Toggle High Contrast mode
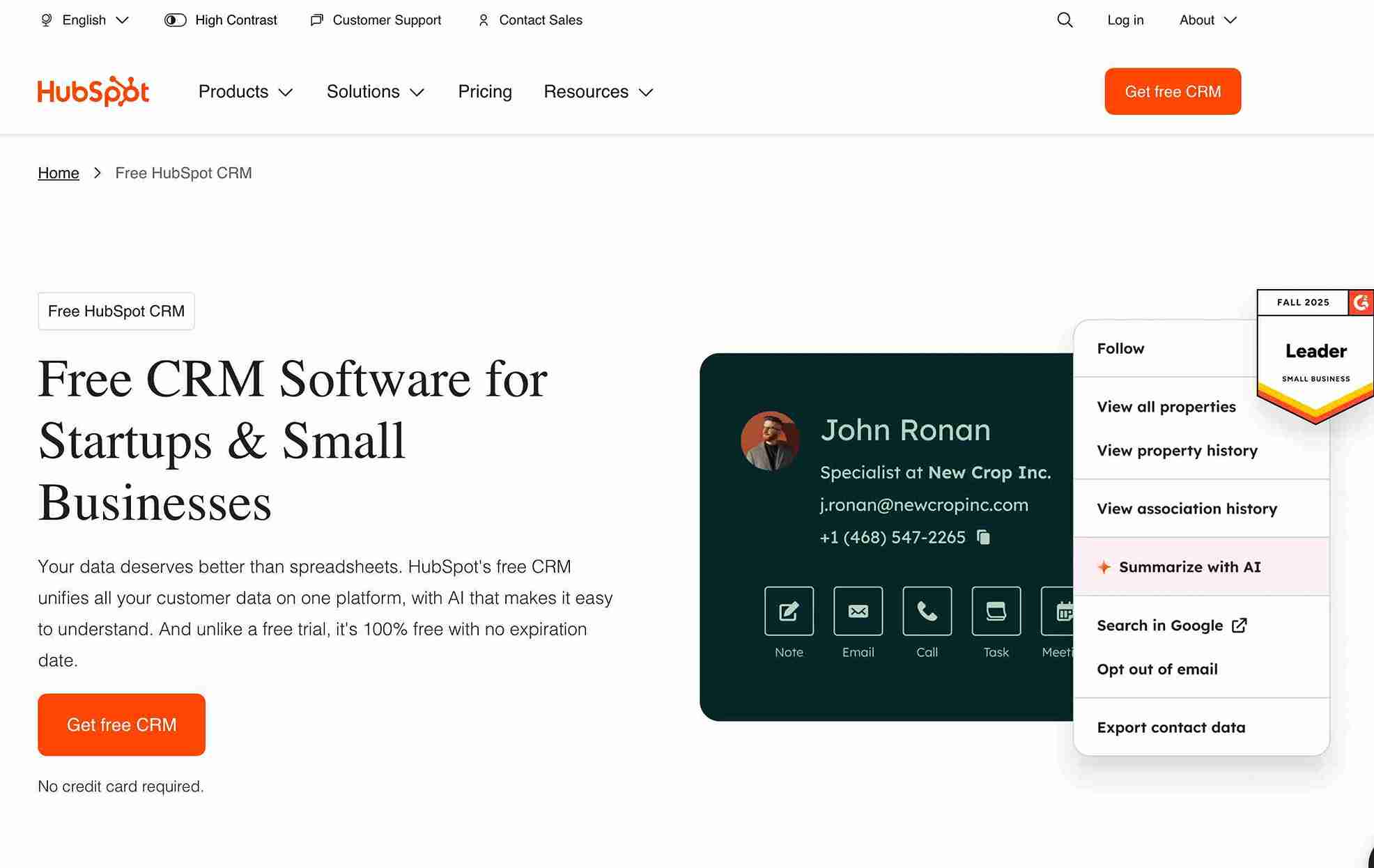 (219, 20)
